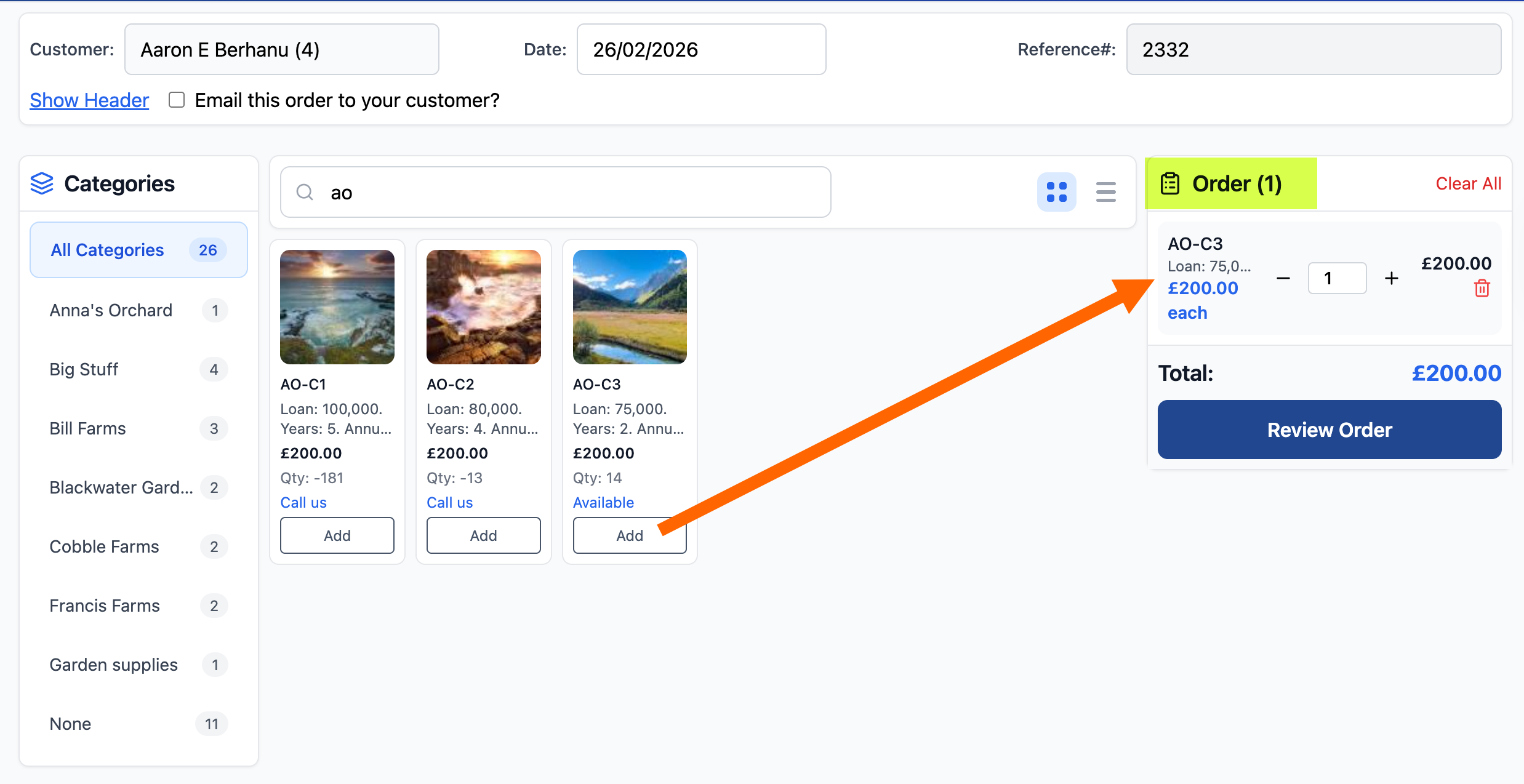Screen dimensions: 1524x784
Task: Decrease AO-C3 quantity with minus icon
Action: (x=1283, y=279)
